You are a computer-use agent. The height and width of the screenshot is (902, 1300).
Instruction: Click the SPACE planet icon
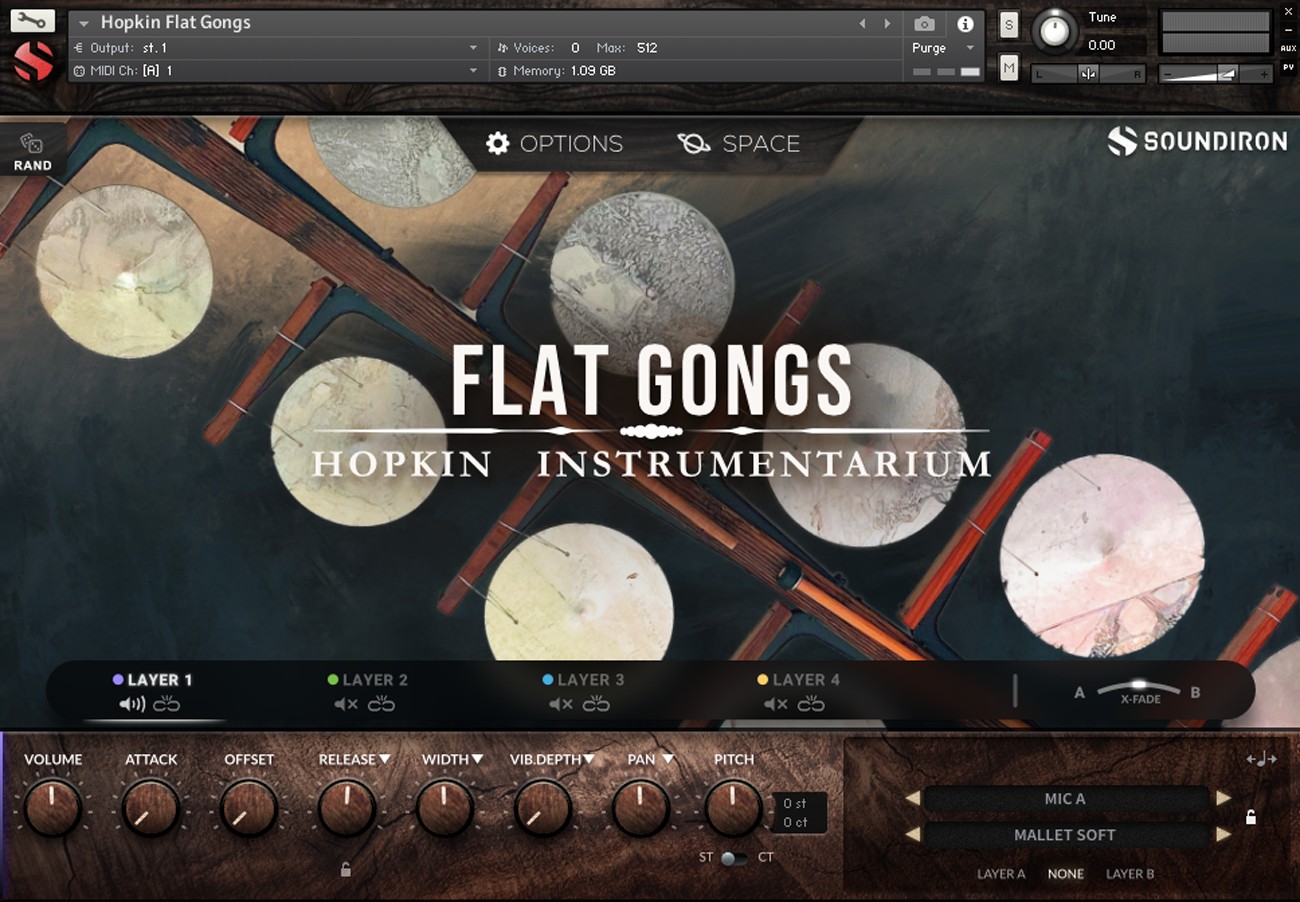(x=694, y=143)
